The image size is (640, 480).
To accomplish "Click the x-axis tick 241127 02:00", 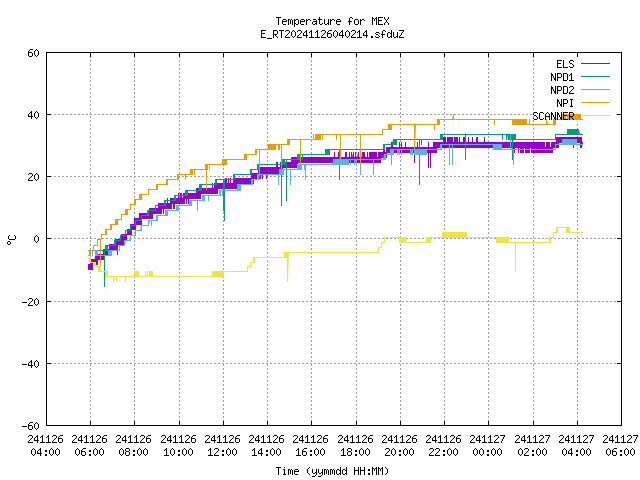I will 533,446.
